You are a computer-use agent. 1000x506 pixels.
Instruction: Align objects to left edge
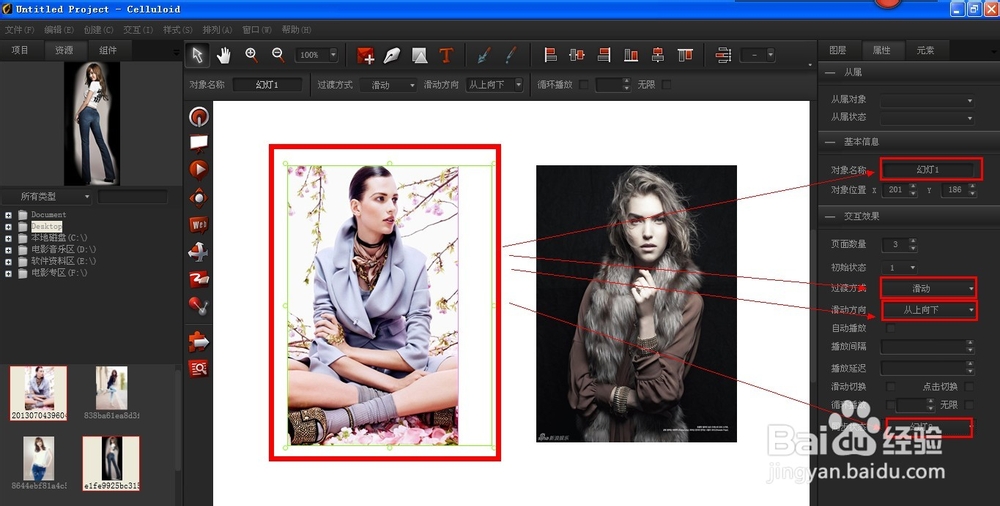(x=550, y=56)
